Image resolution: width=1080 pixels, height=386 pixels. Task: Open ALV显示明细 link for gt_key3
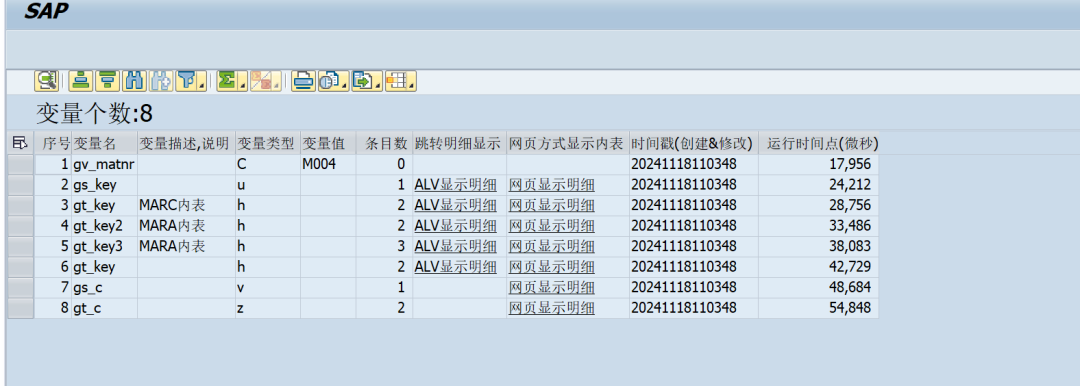point(455,246)
